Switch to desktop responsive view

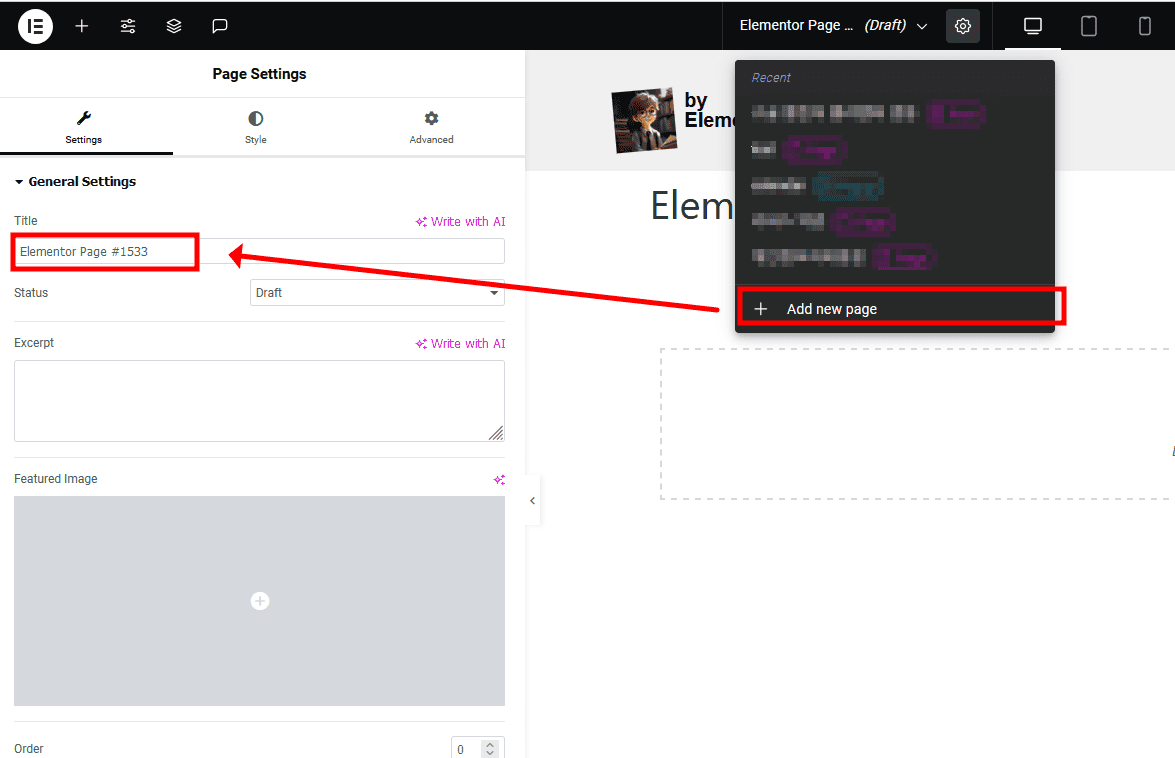(x=1033, y=26)
